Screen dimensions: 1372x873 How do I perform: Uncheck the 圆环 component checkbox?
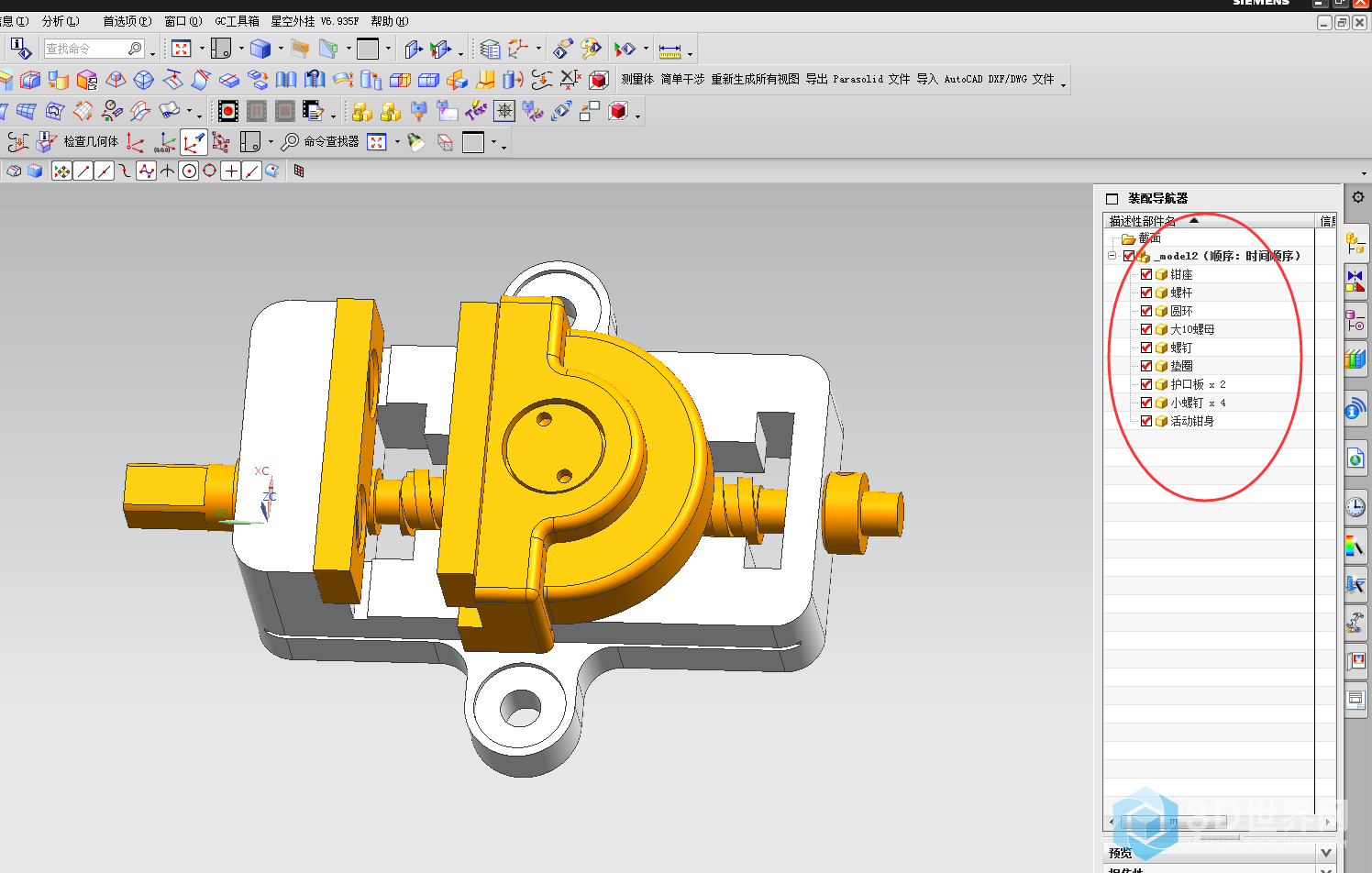pos(1146,311)
